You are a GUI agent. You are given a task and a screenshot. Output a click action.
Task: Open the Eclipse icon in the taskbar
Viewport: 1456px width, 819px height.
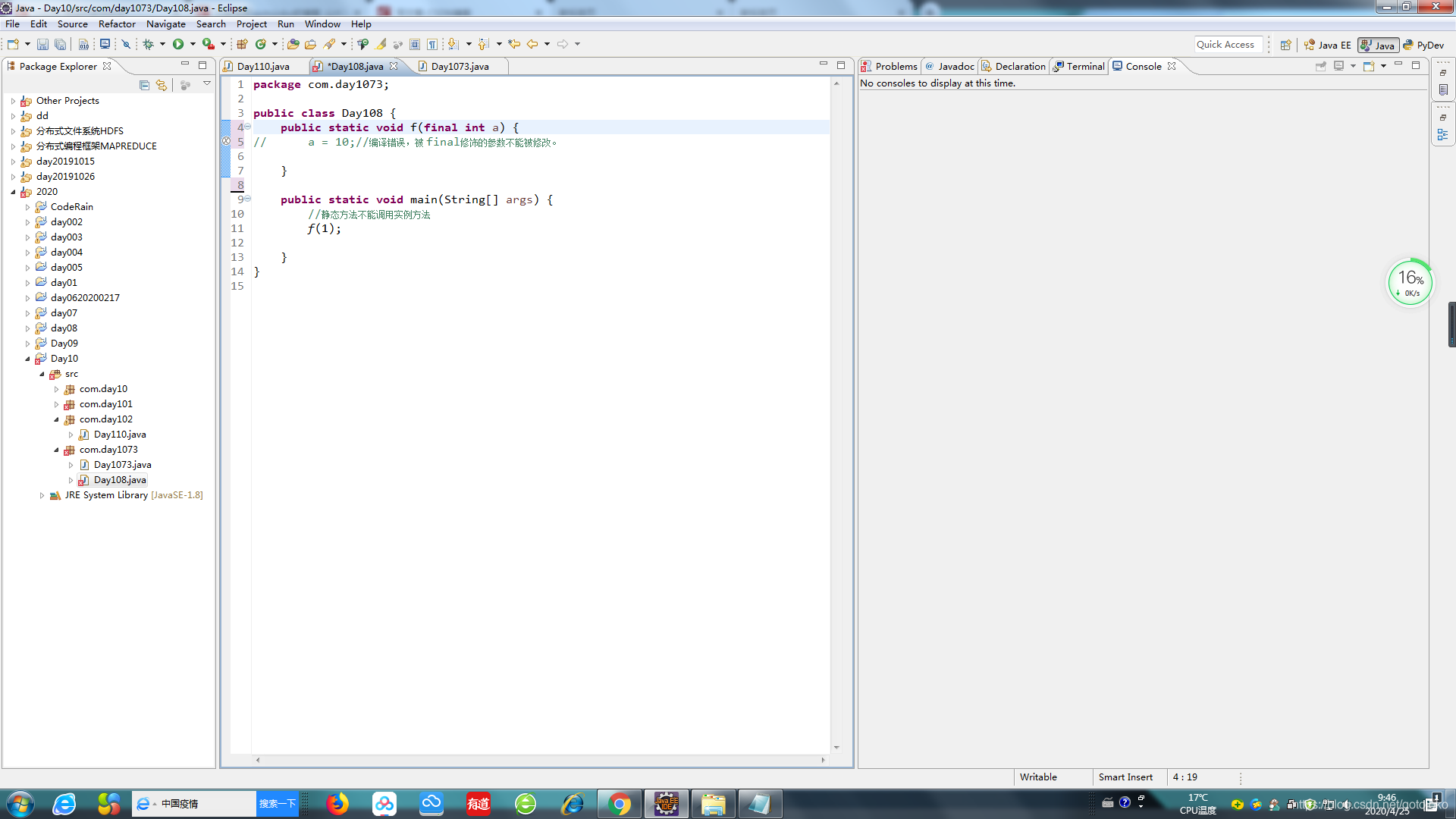(667, 803)
